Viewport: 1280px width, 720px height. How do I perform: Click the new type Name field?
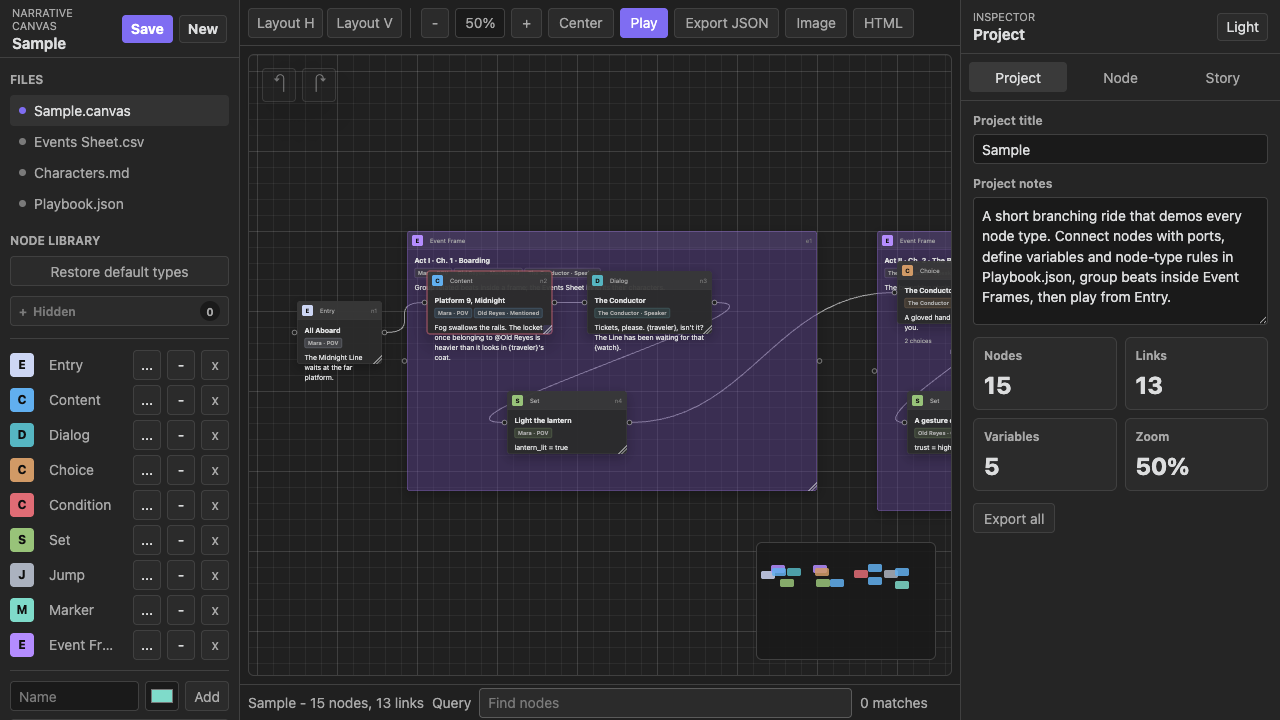pos(74,696)
